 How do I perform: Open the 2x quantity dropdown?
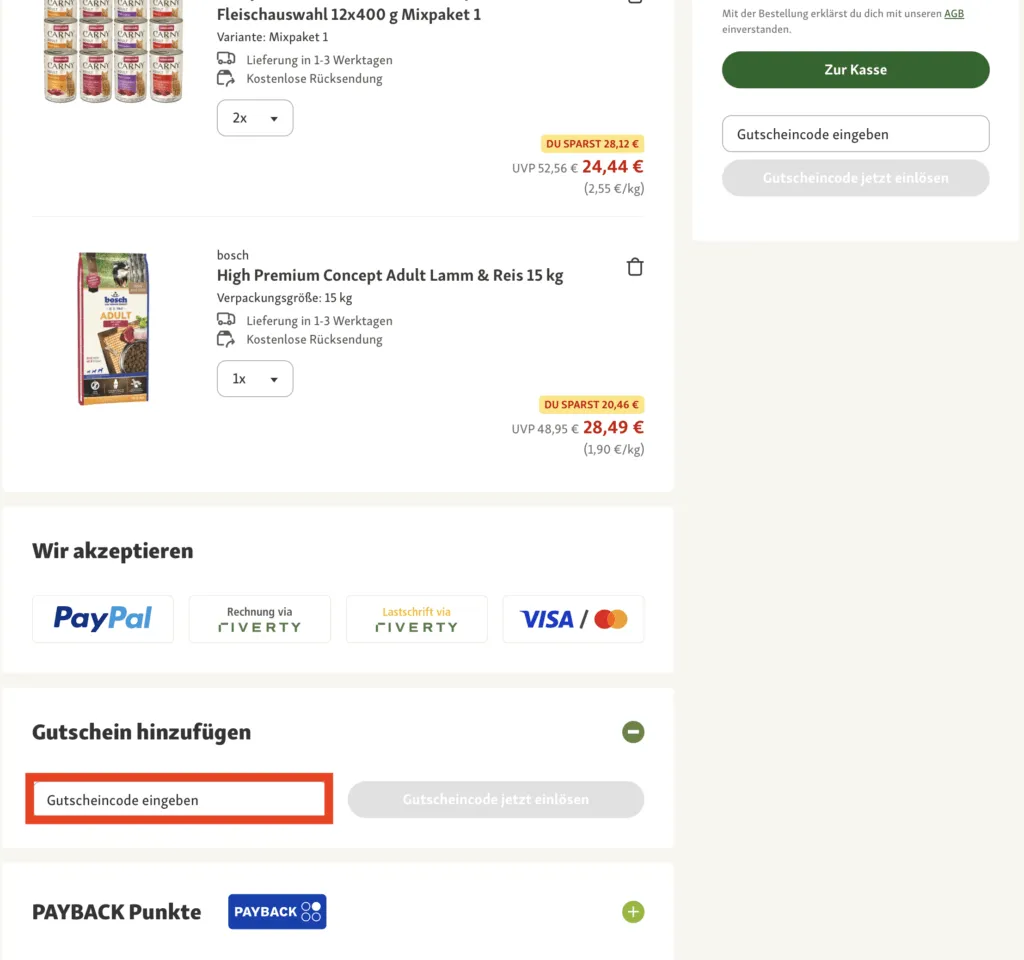coord(255,118)
